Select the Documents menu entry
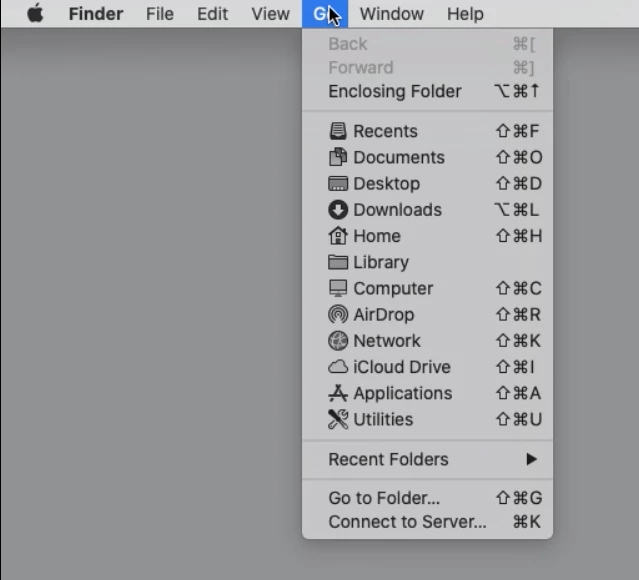 (x=427, y=157)
